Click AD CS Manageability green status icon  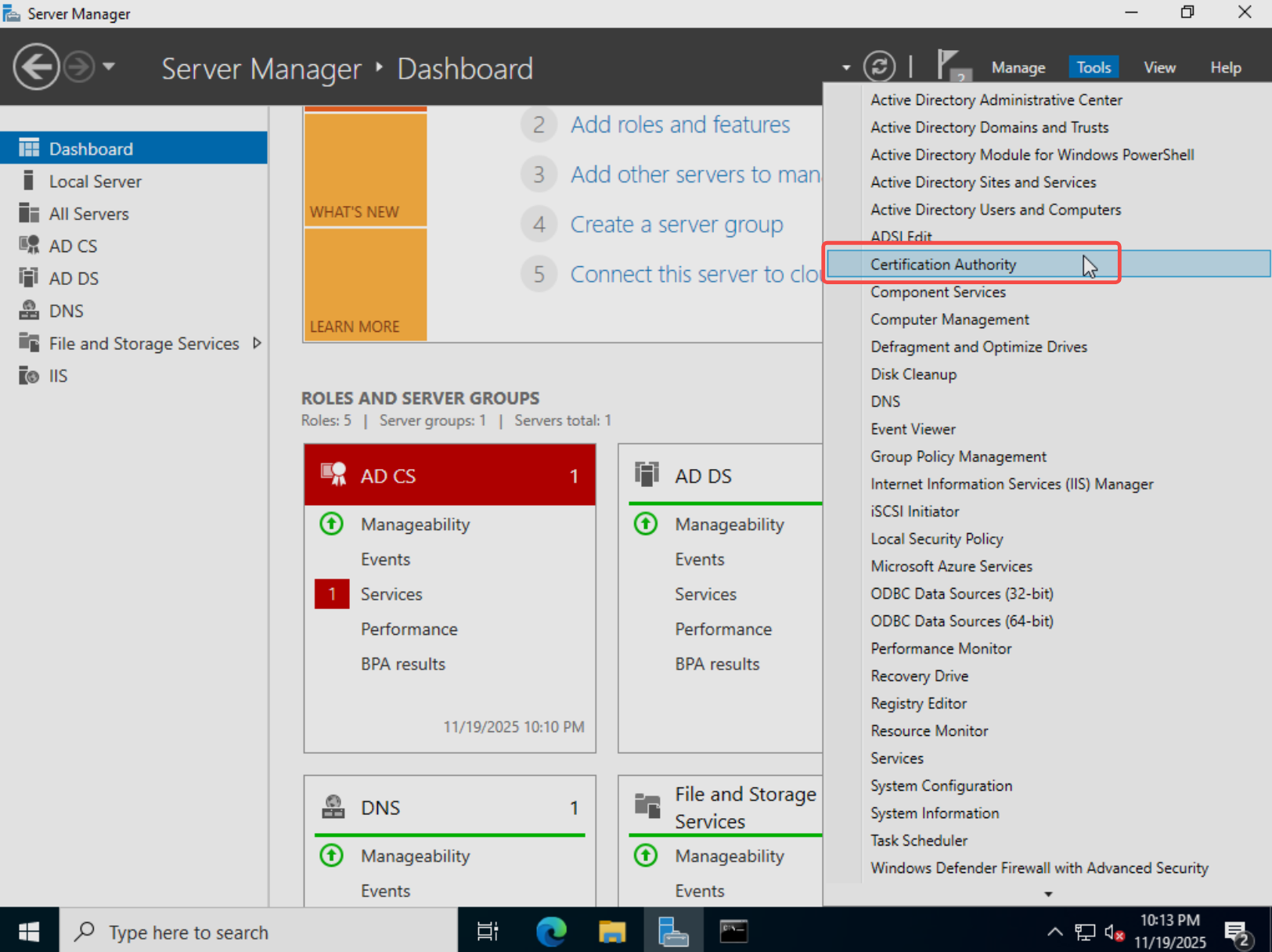point(332,524)
